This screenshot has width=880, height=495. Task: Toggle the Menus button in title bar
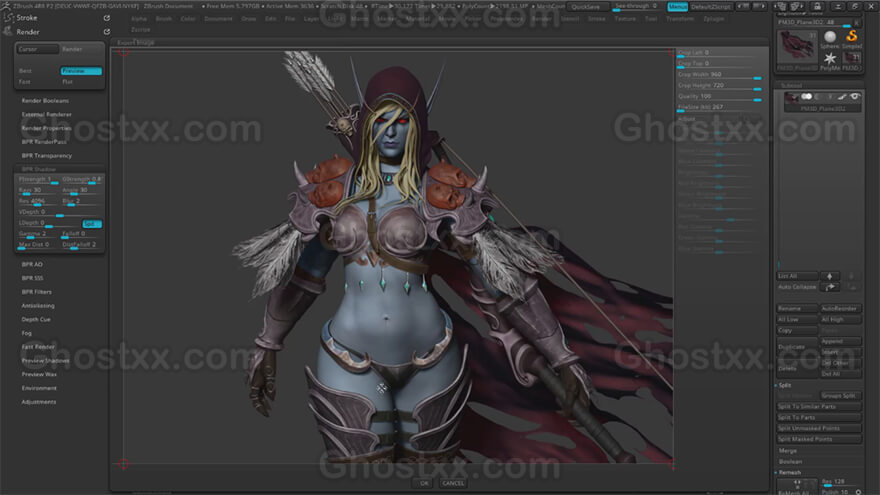coord(677,7)
